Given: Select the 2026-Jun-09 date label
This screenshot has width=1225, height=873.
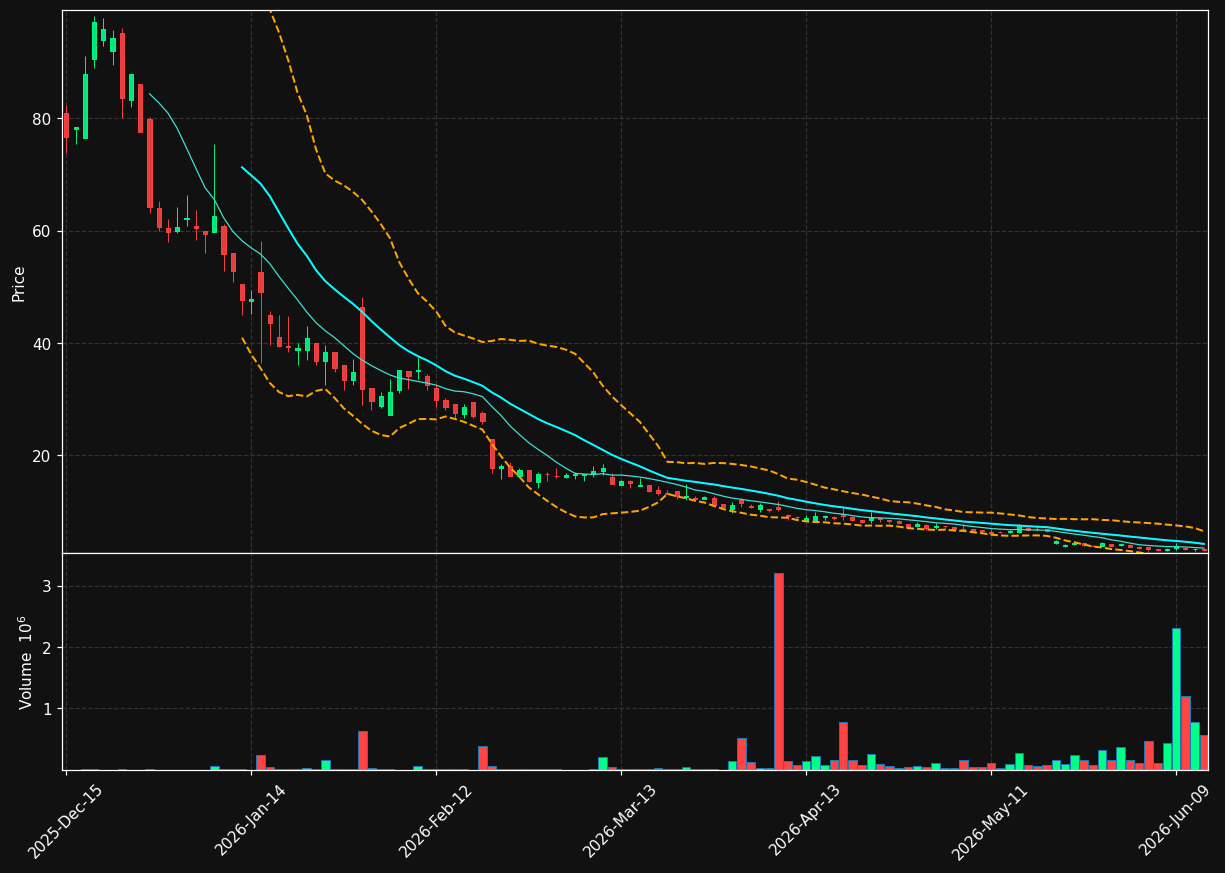Looking at the screenshot, I should [x=1176, y=821].
